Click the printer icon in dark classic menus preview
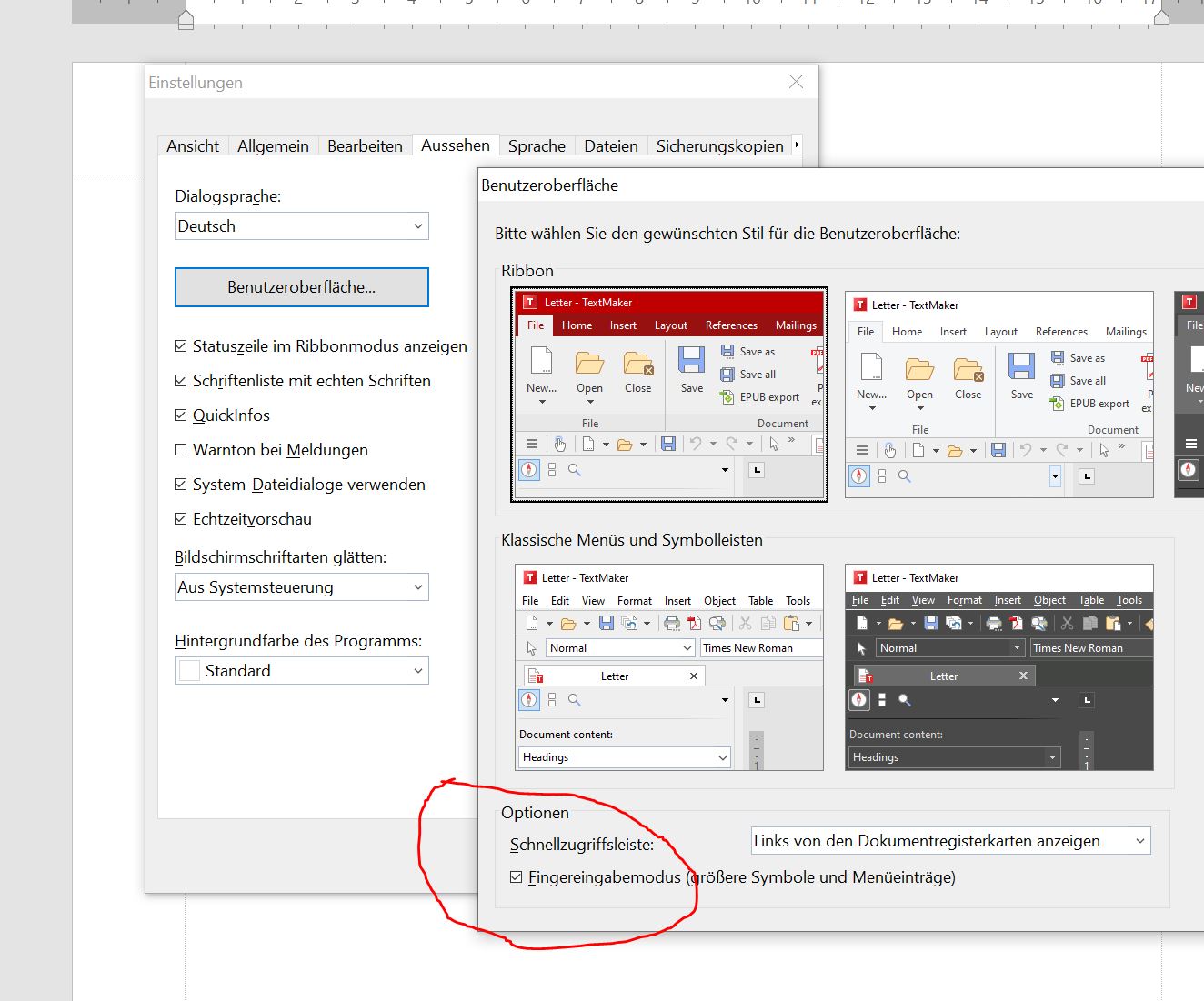The width and height of the screenshot is (1204, 1001). pos(994,623)
